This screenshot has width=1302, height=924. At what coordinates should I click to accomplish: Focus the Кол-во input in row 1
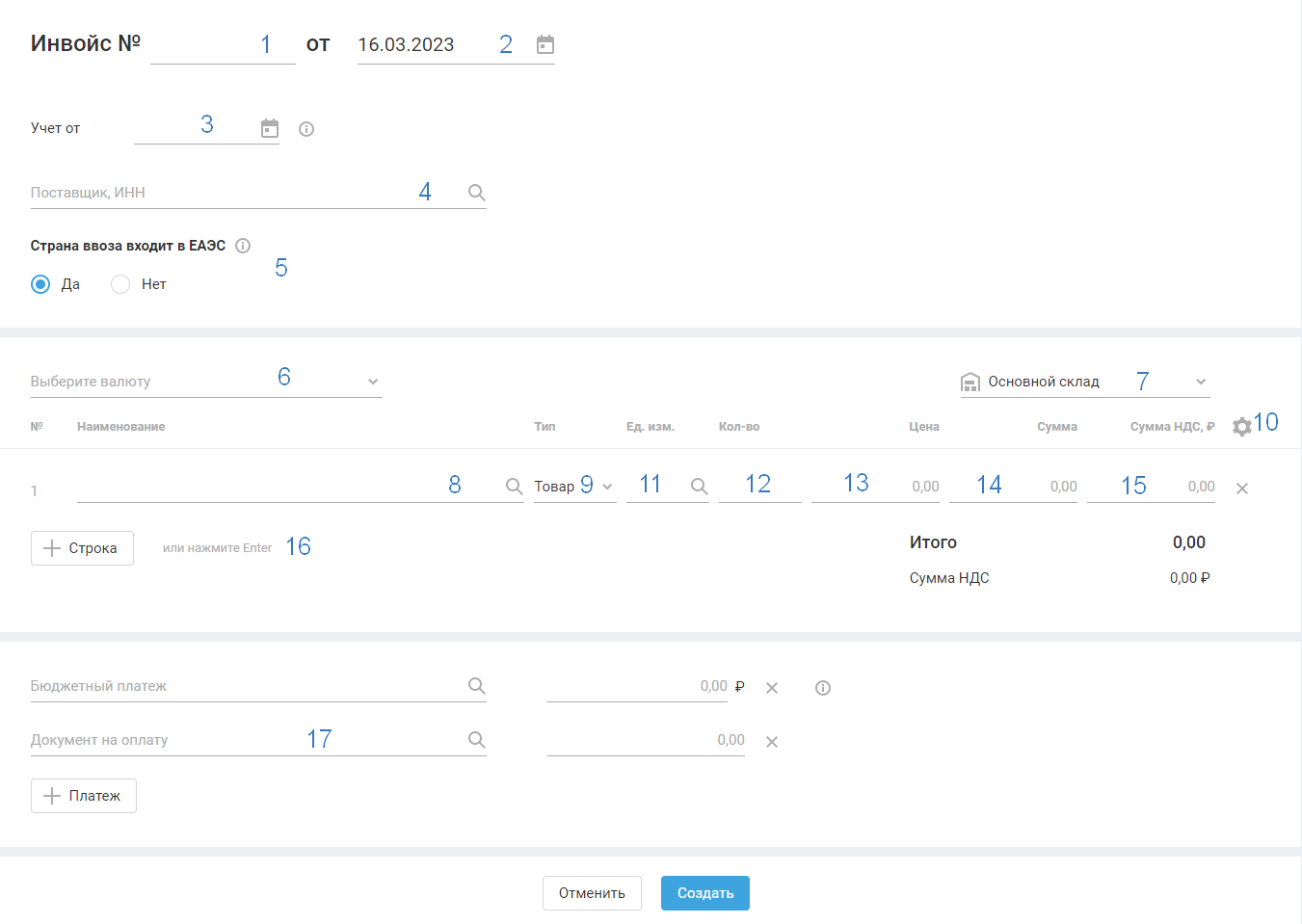coord(760,487)
